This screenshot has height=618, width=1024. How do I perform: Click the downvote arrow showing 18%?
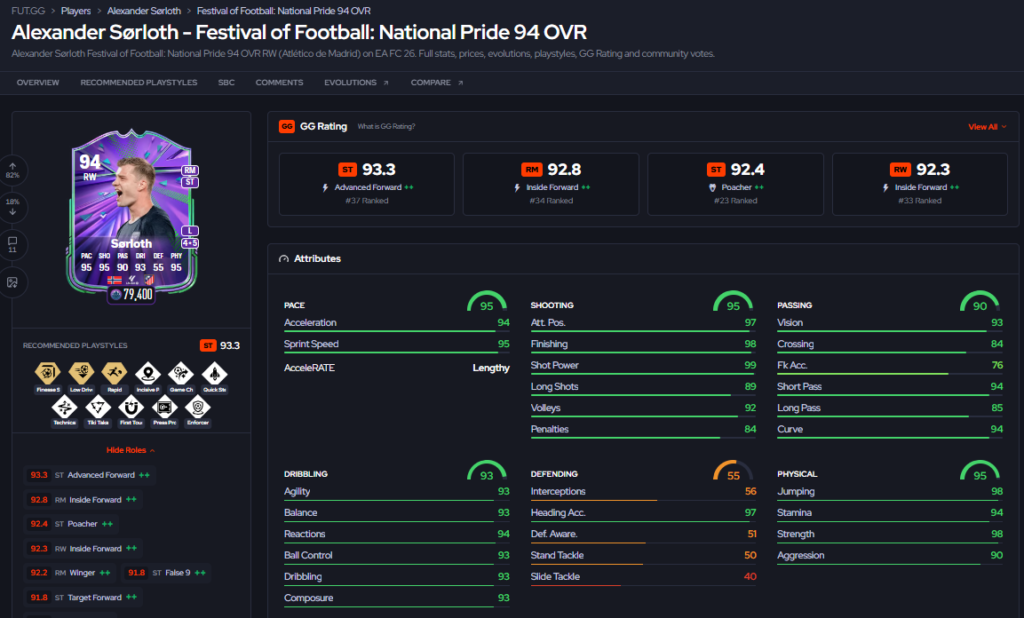pyautogui.click(x=12, y=207)
